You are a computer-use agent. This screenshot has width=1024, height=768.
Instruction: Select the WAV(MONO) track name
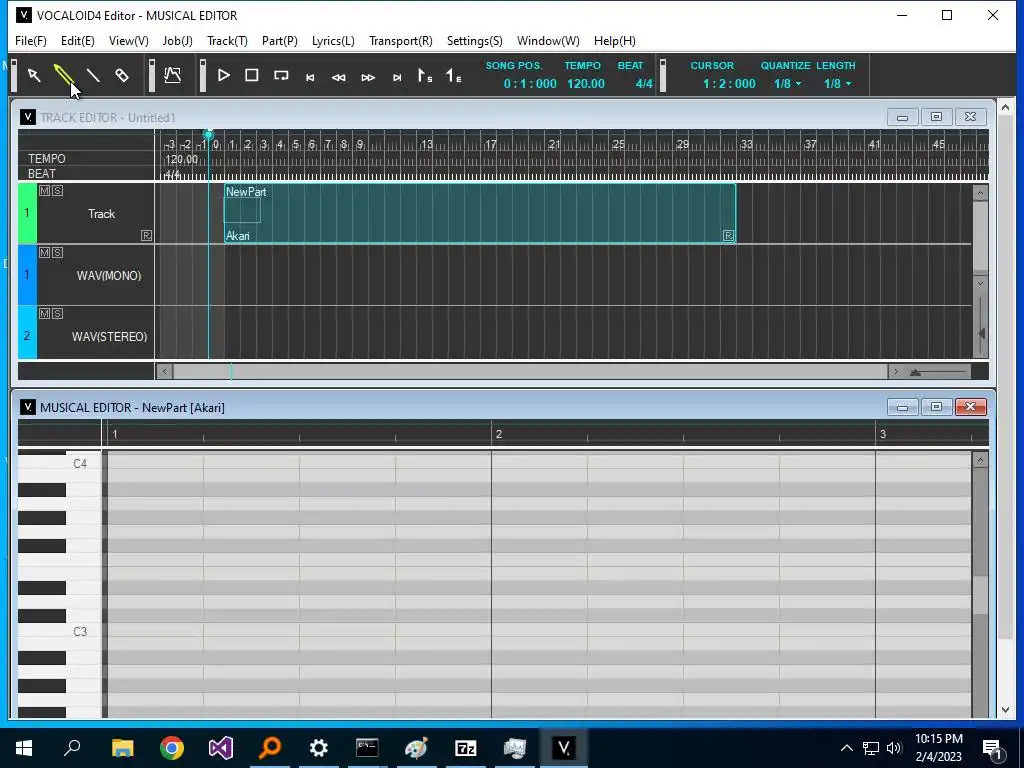click(109, 276)
